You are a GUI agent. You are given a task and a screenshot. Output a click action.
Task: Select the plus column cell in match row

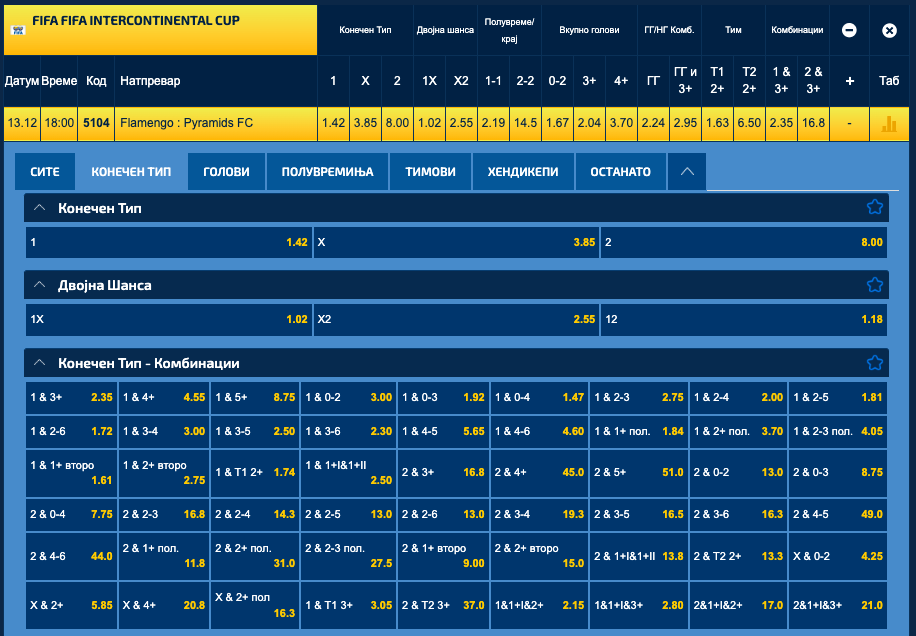pyautogui.click(x=849, y=124)
